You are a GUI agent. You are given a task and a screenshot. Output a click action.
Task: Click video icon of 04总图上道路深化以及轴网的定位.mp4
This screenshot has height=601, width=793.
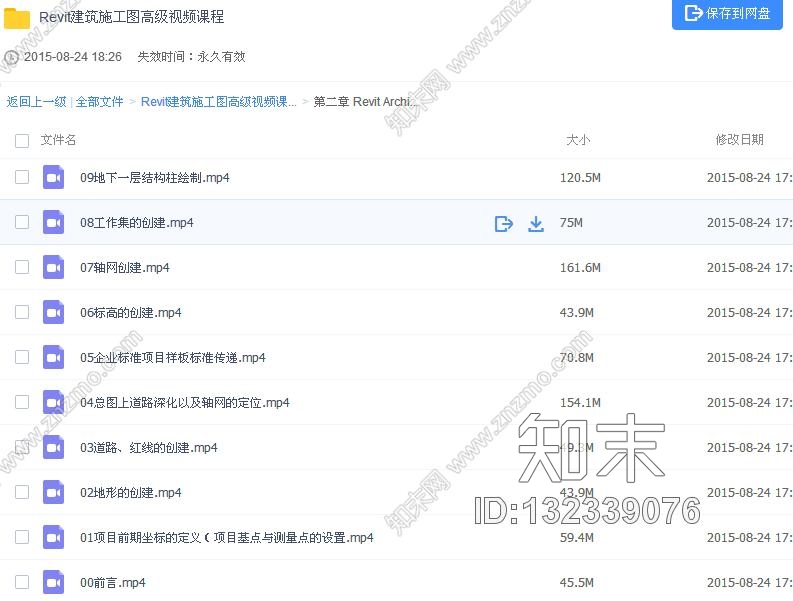pyautogui.click(x=54, y=402)
